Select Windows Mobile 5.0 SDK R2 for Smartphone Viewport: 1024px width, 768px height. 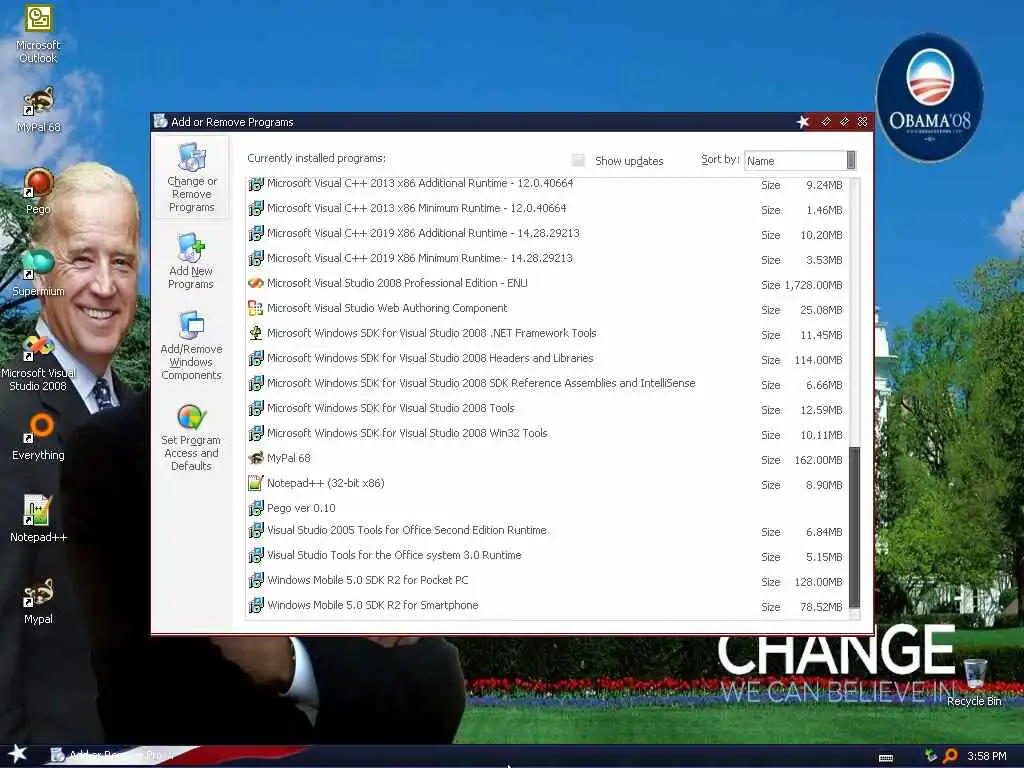pyautogui.click(x=547, y=605)
